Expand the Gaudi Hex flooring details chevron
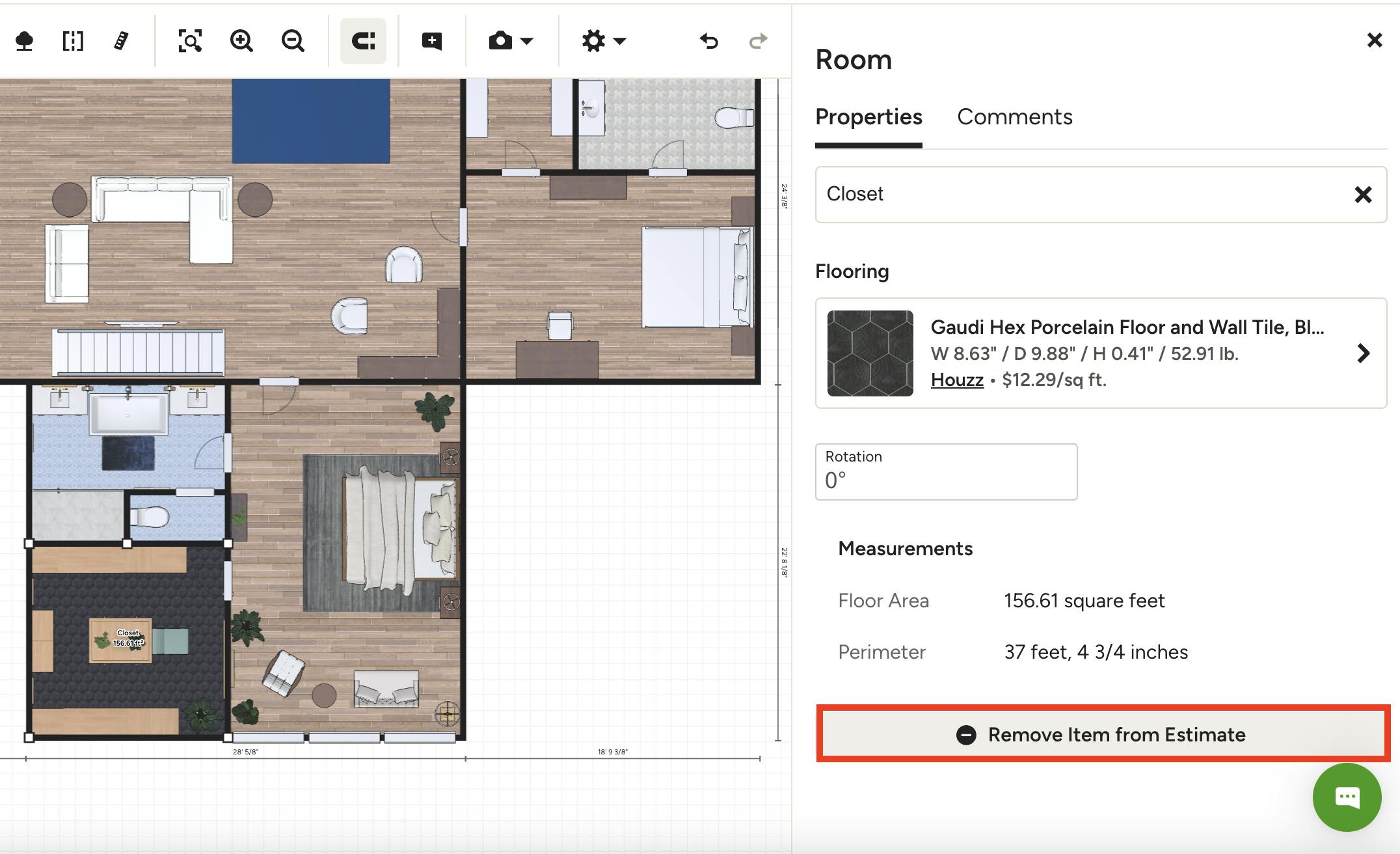Screen dimensions: 1400x854 [1364, 353]
